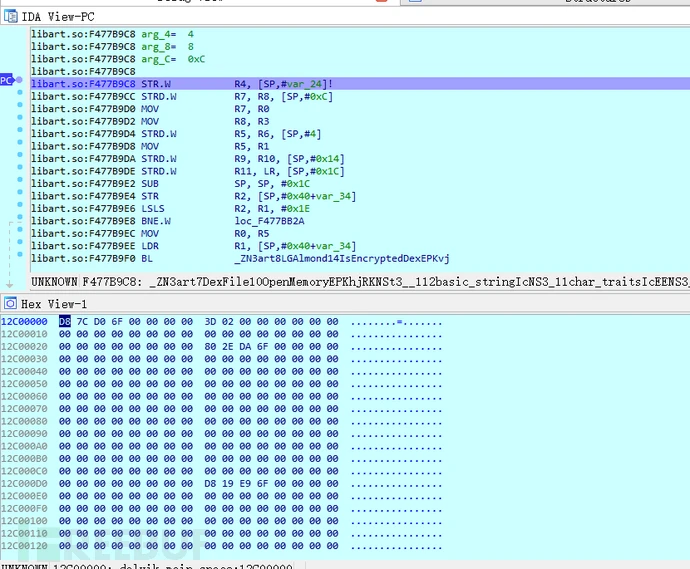Click the OpenMemory function name status line
The width and height of the screenshot is (690, 569).
coord(360,282)
